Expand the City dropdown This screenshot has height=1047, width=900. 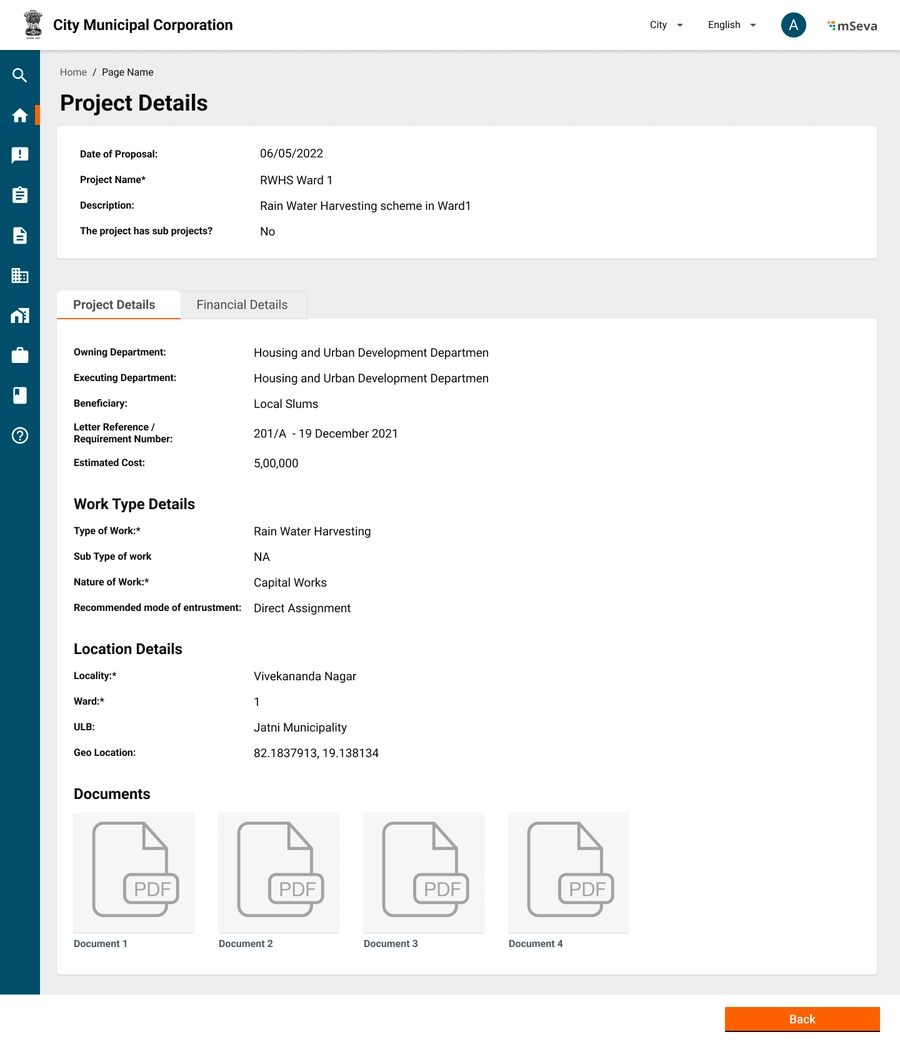(x=666, y=25)
